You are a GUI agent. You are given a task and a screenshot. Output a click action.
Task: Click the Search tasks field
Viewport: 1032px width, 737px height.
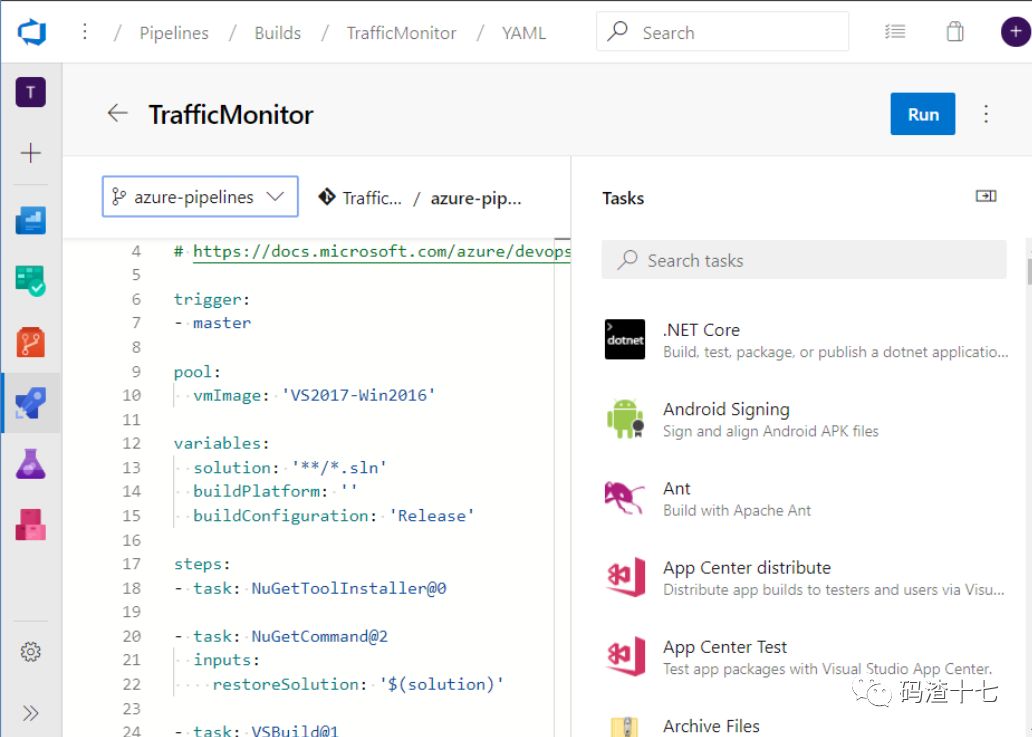[x=804, y=260]
